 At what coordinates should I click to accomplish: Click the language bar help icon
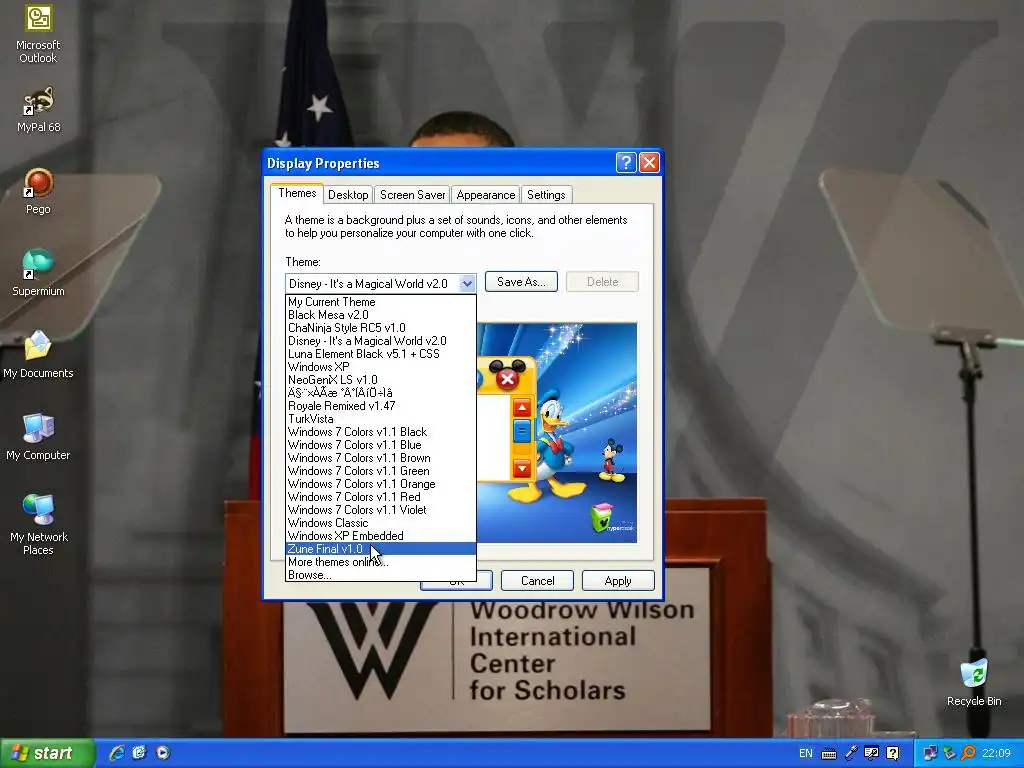pyautogui.click(x=893, y=753)
